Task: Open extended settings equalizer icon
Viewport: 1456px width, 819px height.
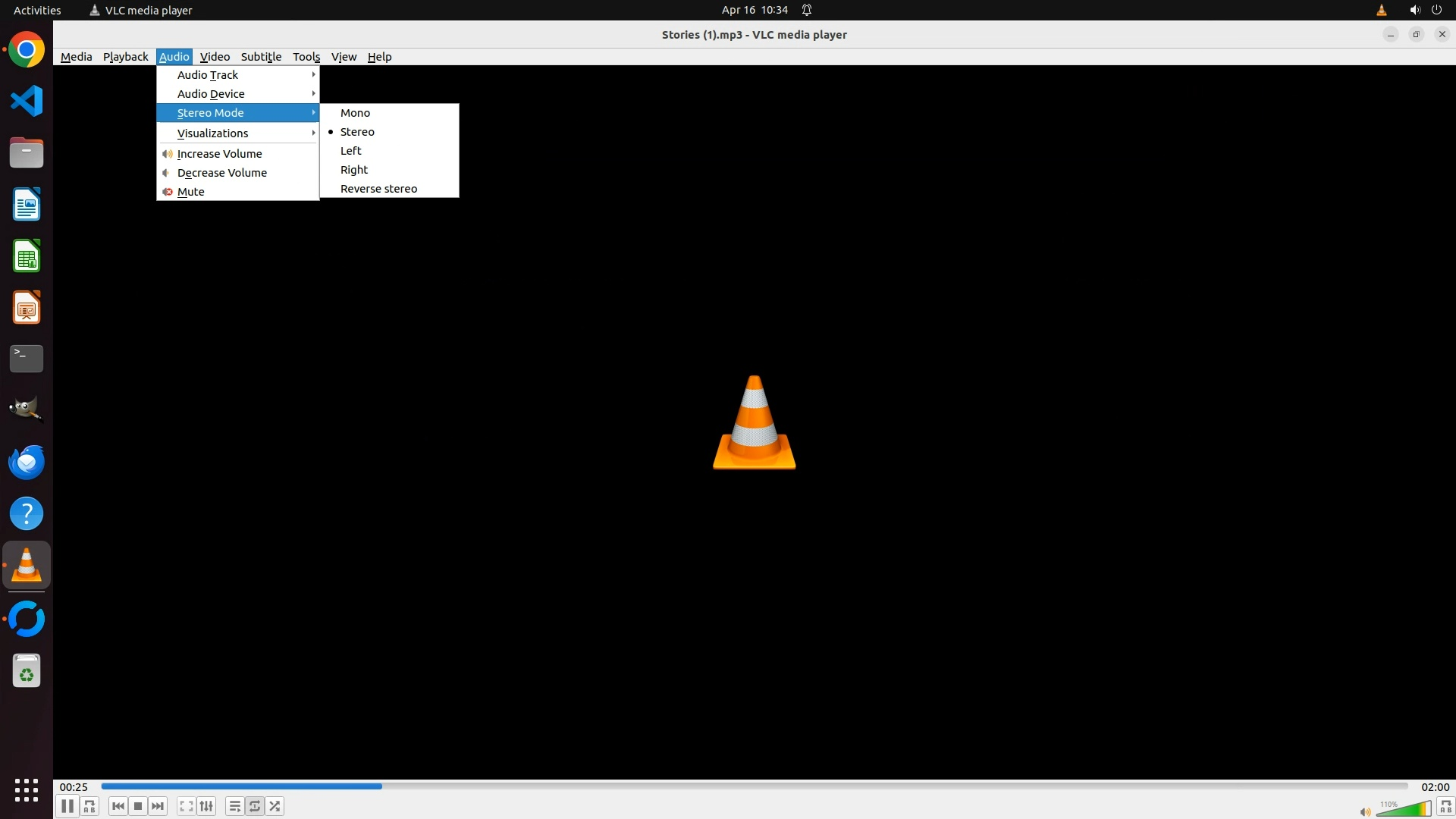Action: pyautogui.click(x=206, y=806)
